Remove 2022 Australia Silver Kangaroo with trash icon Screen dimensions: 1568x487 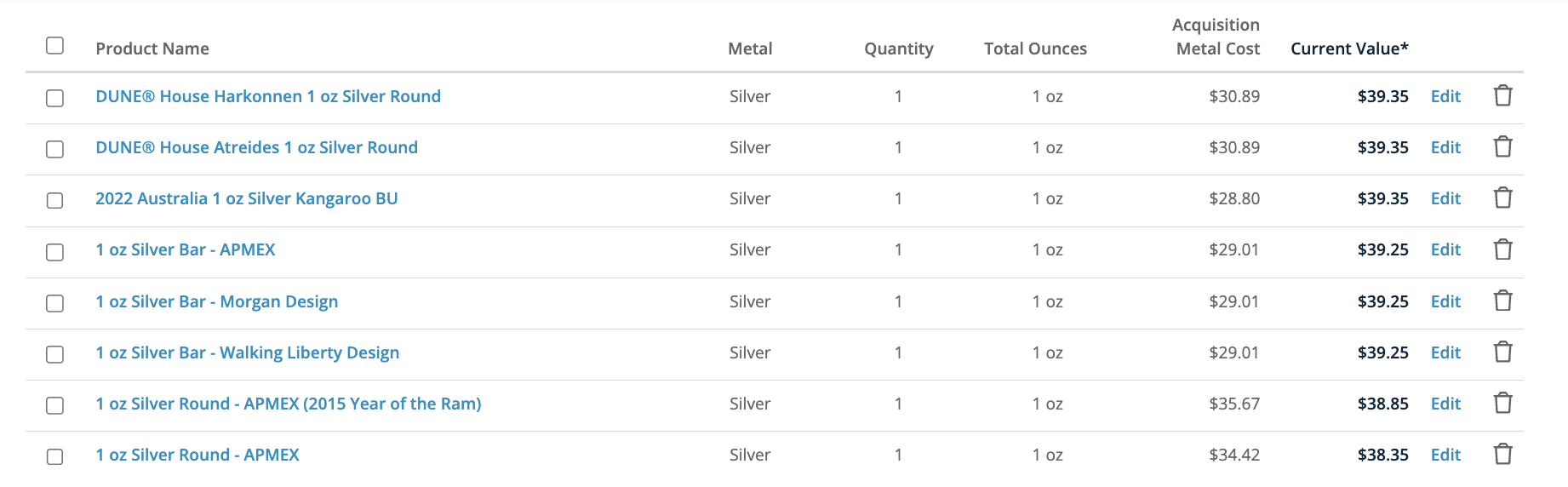point(1503,198)
